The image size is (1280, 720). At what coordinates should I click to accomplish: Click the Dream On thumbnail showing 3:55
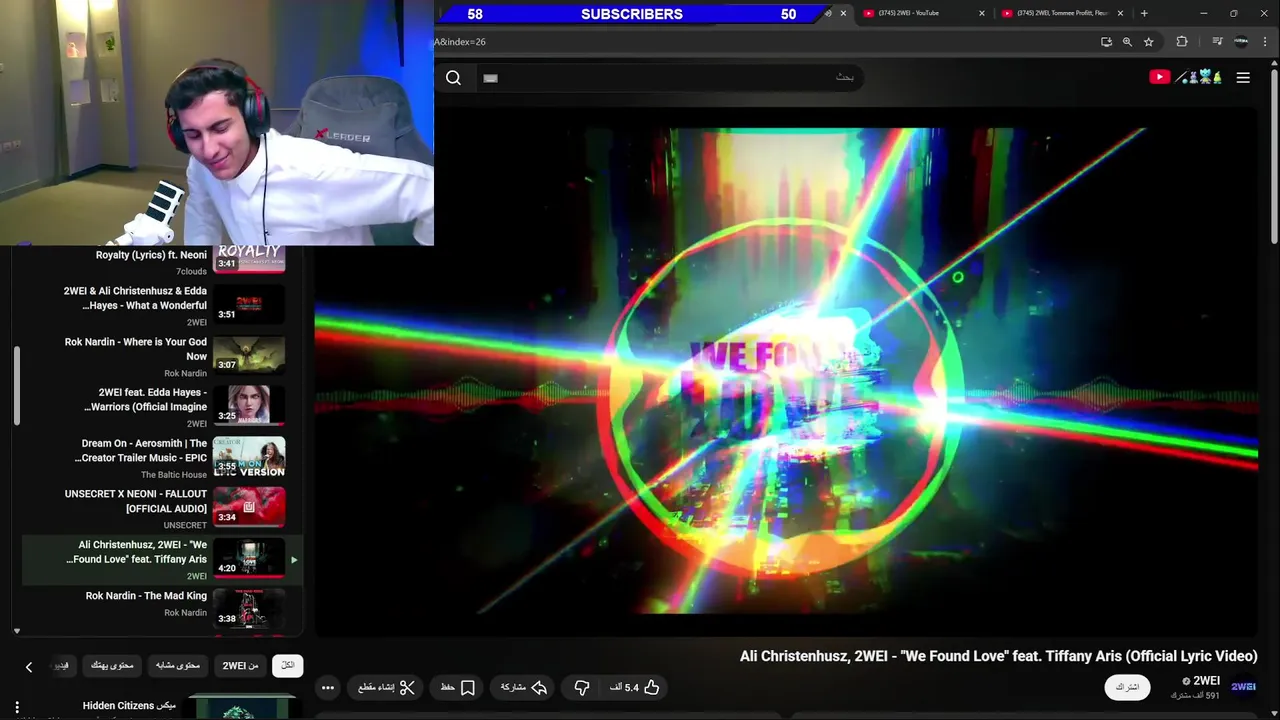click(249, 456)
